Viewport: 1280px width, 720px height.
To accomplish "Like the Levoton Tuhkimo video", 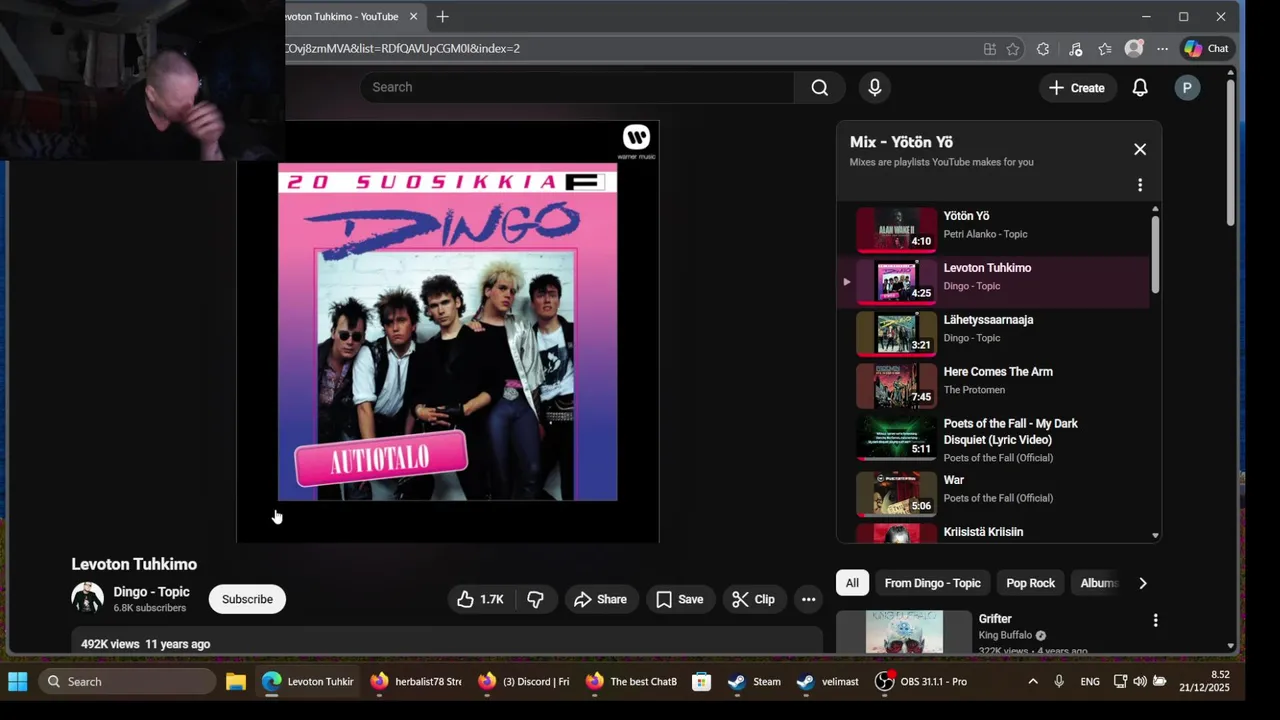I will click(x=480, y=599).
